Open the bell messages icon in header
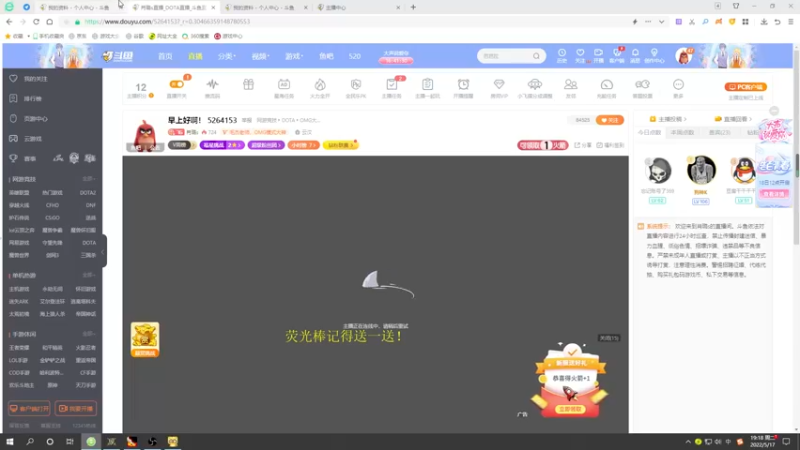The height and width of the screenshot is (450, 800). (635, 53)
